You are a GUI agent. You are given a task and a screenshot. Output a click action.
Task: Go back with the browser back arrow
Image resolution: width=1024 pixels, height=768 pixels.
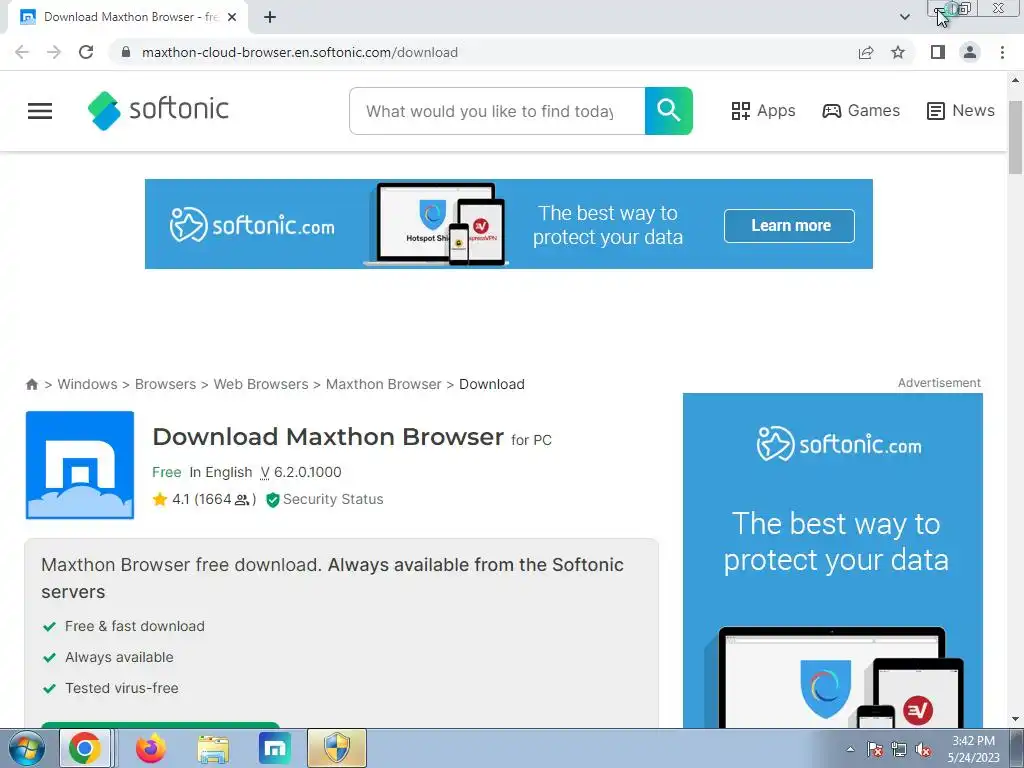point(22,52)
